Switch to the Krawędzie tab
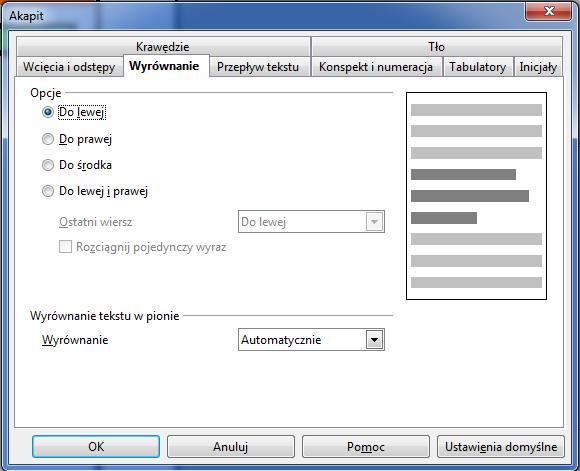The width and height of the screenshot is (580, 471). point(163,47)
